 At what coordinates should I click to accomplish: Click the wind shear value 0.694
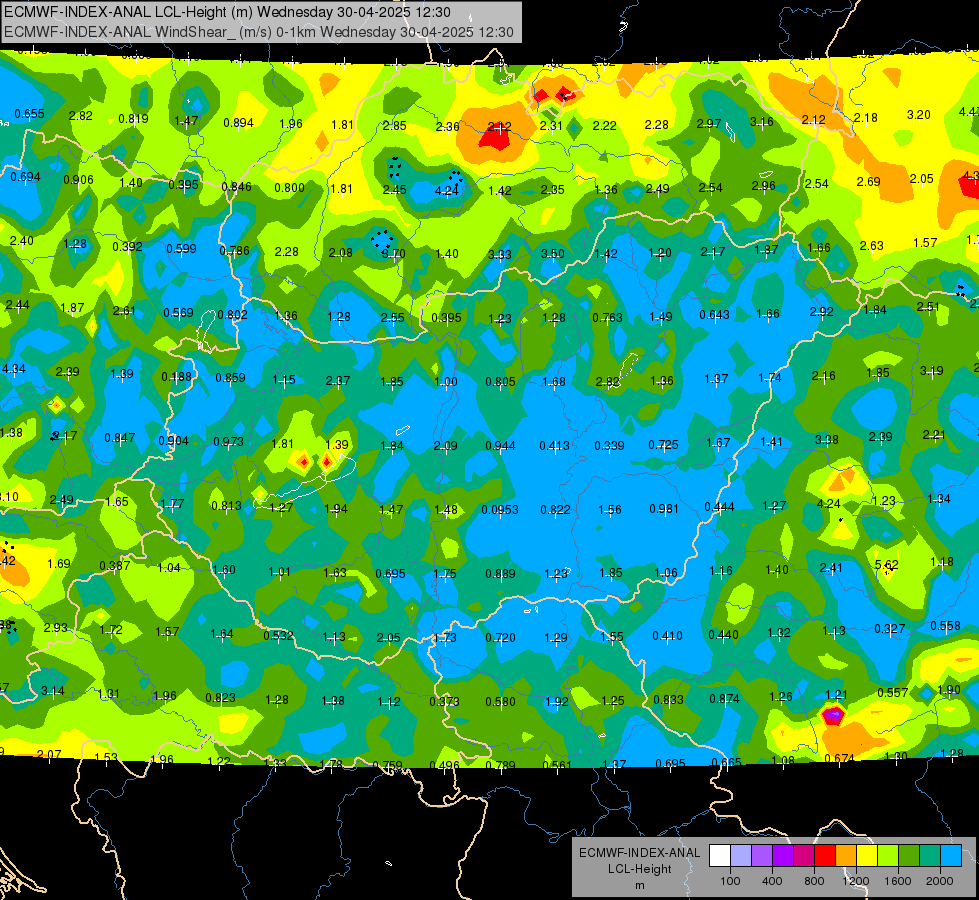[x=25, y=177]
